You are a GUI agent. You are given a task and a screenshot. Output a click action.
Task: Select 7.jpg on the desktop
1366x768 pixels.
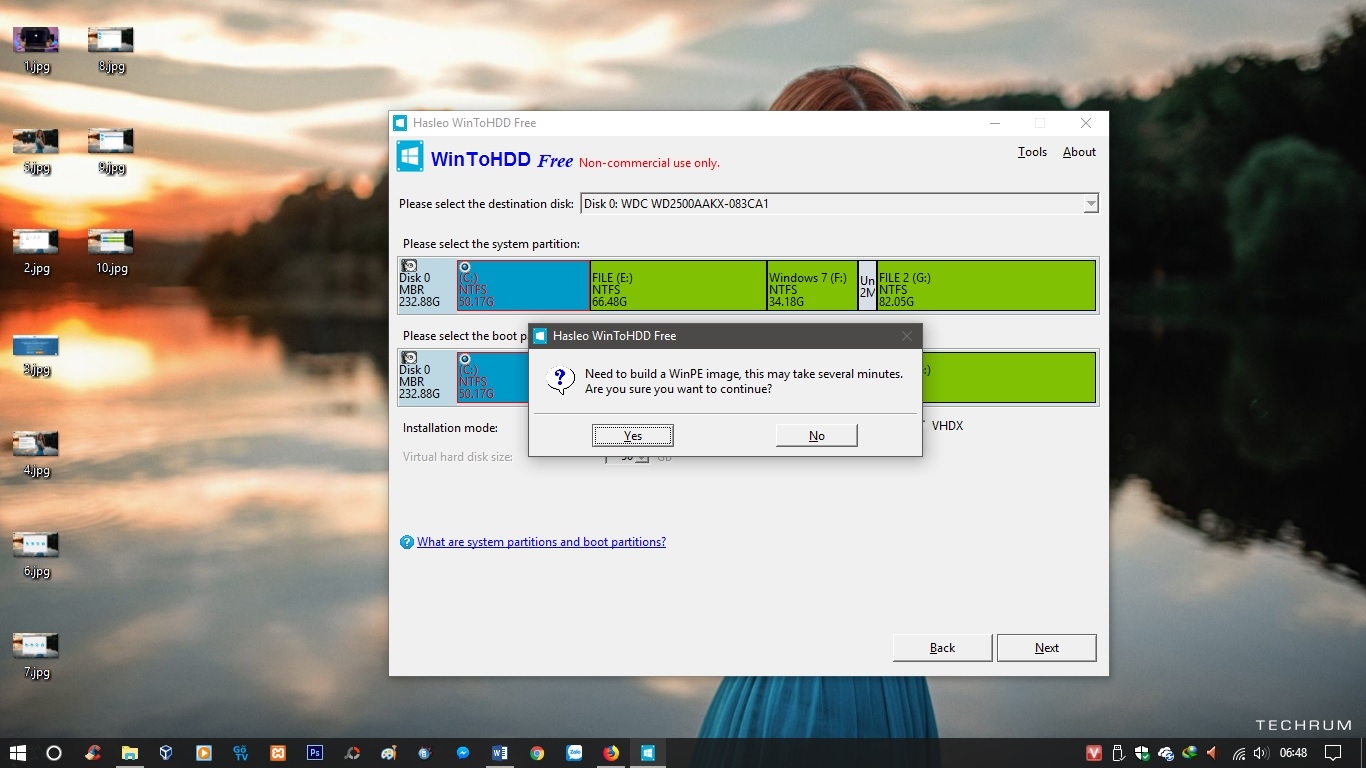point(36,655)
